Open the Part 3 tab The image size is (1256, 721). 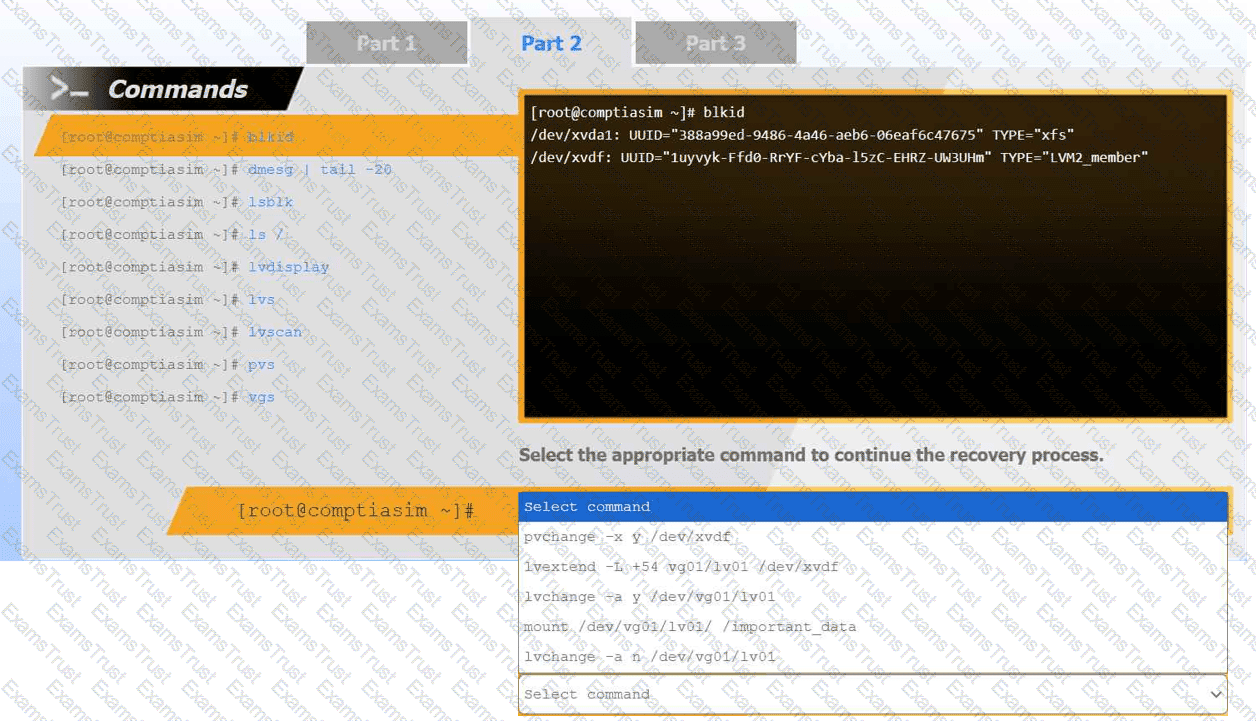[715, 43]
